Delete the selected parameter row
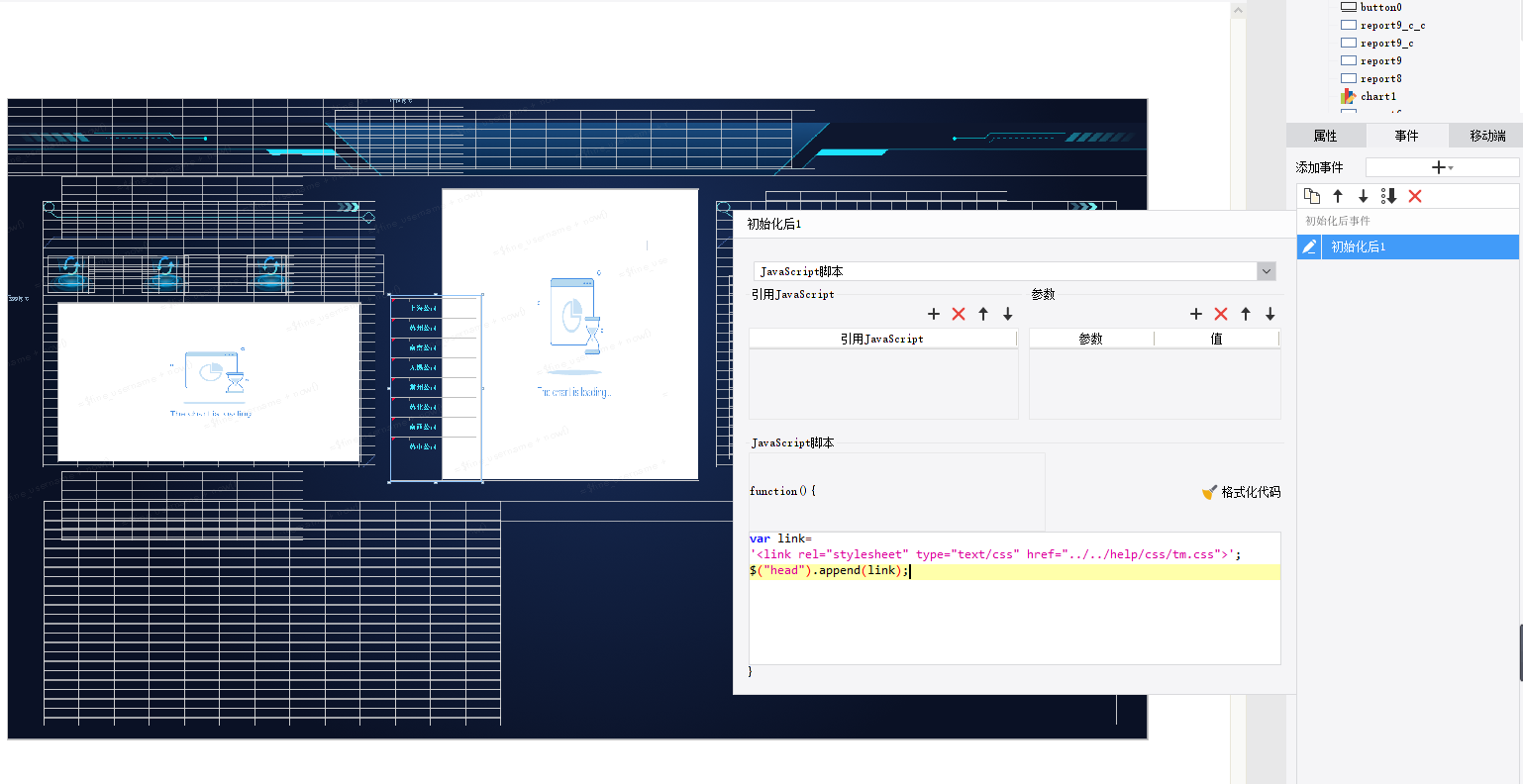The width and height of the screenshot is (1523, 784). 1221,314
